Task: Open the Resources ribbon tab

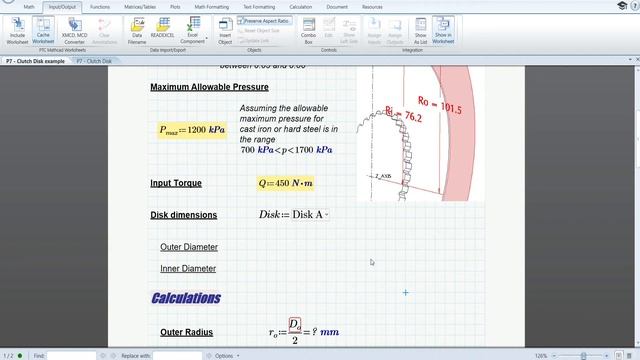Action: [372, 7]
